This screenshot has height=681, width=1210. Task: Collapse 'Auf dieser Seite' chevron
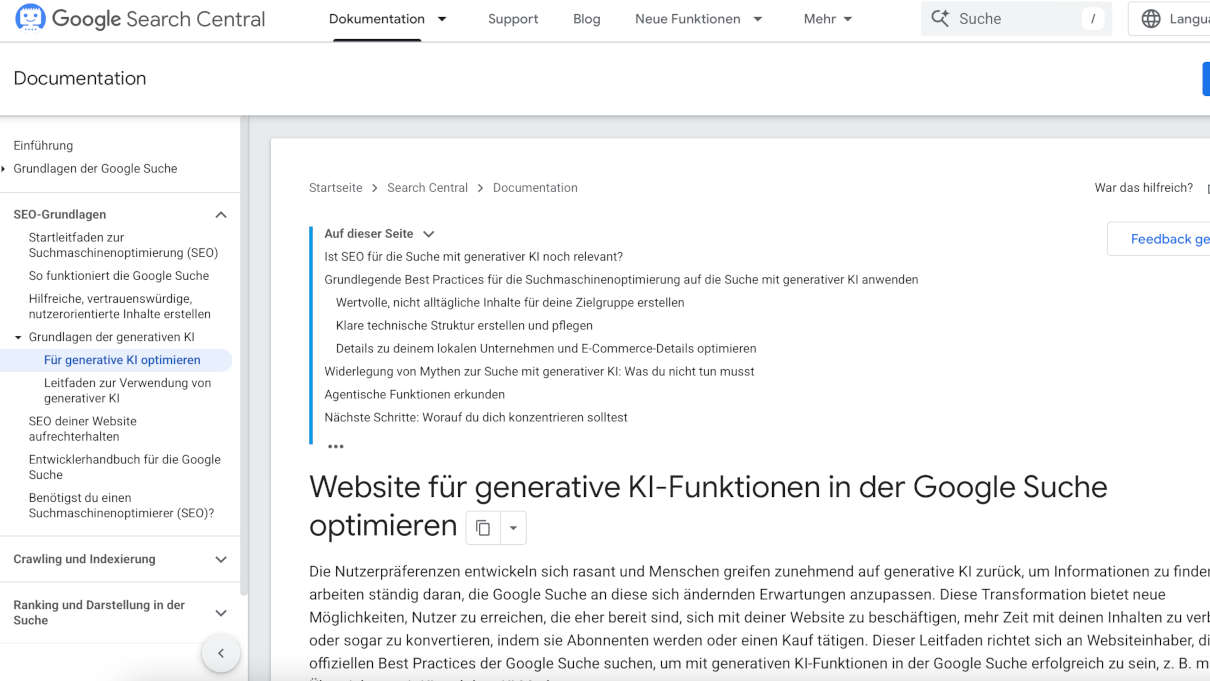click(x=429, y=234)
